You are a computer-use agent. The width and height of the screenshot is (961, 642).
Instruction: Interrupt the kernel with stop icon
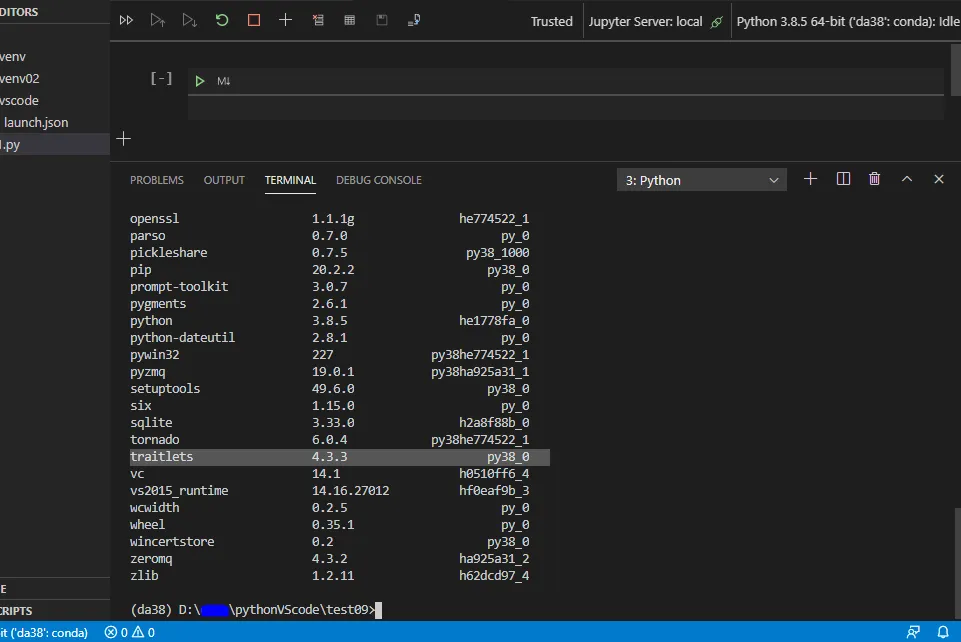(253, 20)
